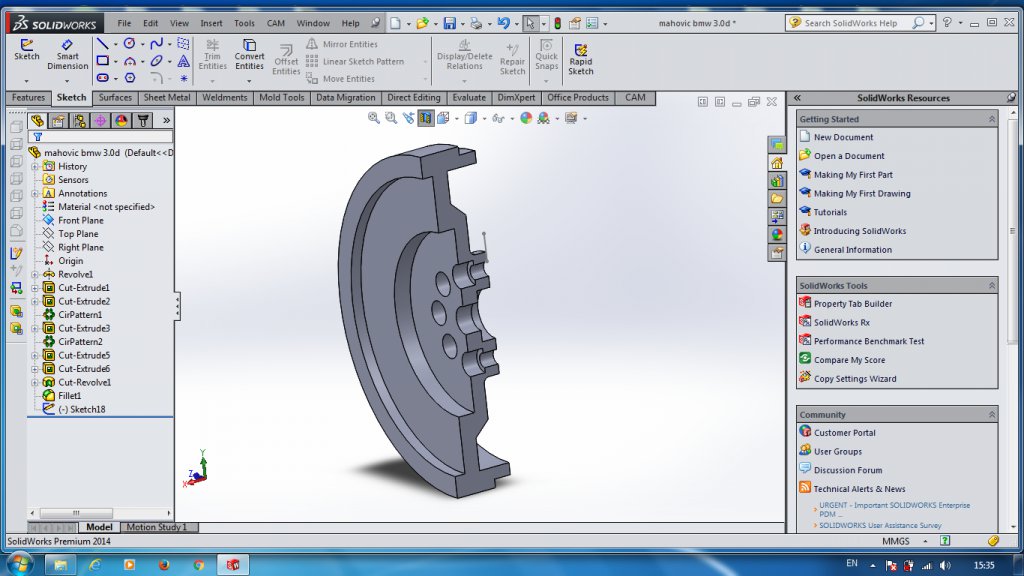This screenshot has width=1024, height=576.
Task: Toggle the Rebuild traffic light icon
Action: (x=558, y=23)
